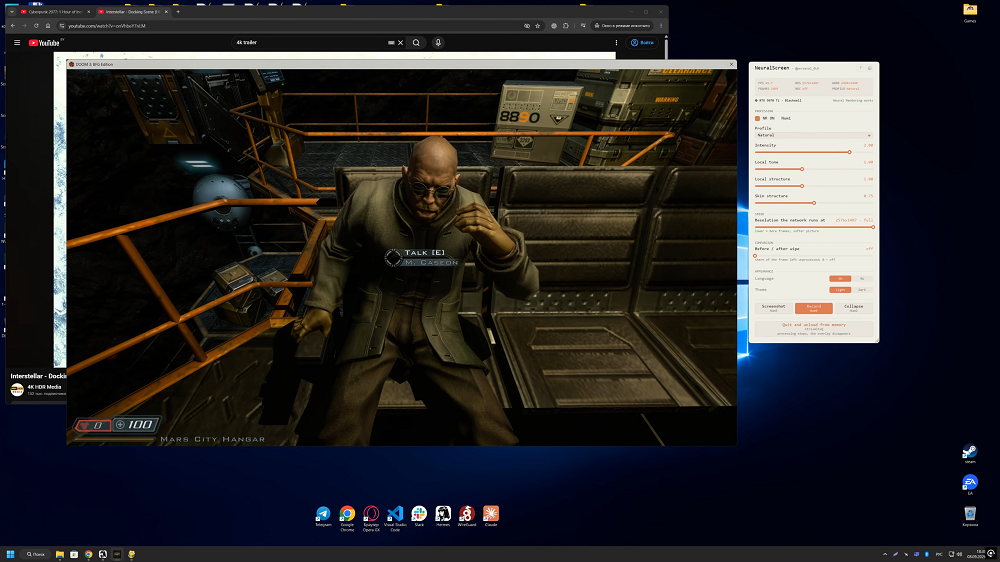1000x562 pixels.
Task: Click the Skin structure slider
Action: click(814, 203)
